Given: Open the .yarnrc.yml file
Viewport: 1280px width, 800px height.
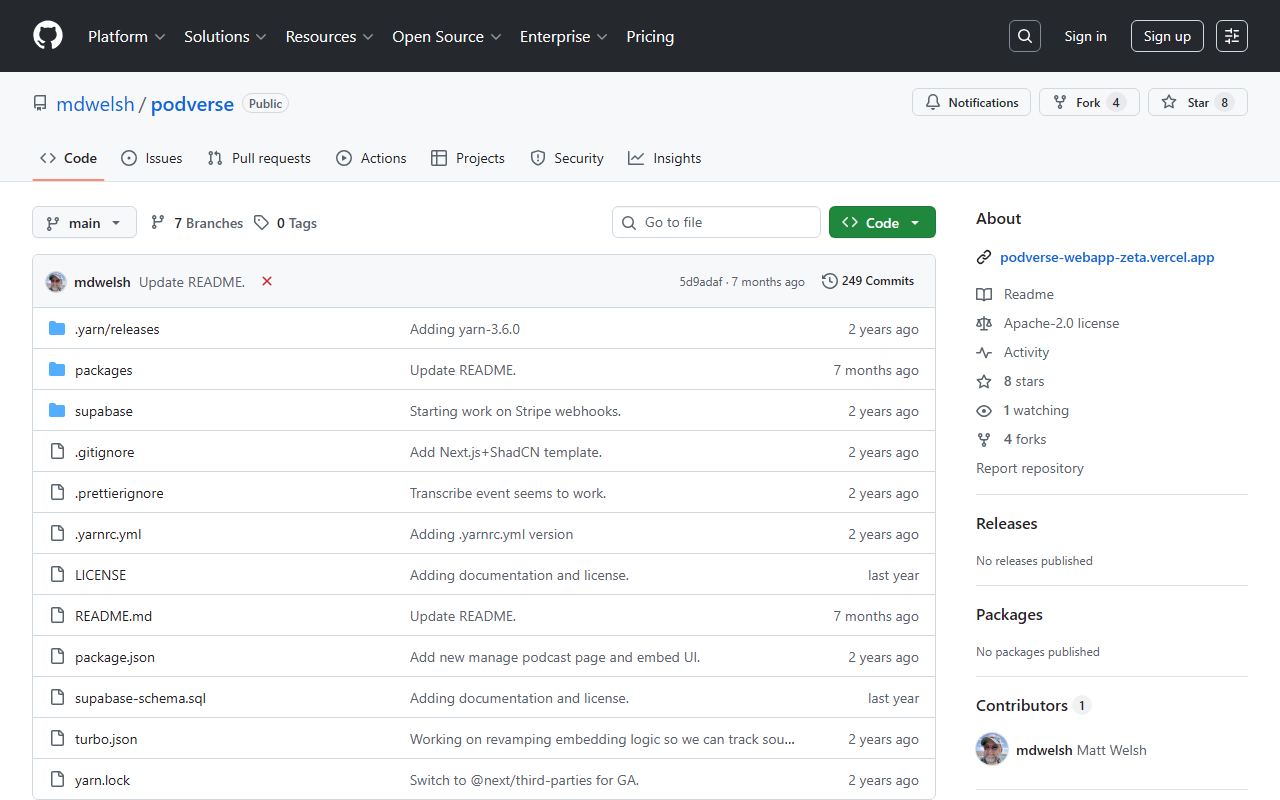Looking at the screenshot, I should tap(108, 534).
